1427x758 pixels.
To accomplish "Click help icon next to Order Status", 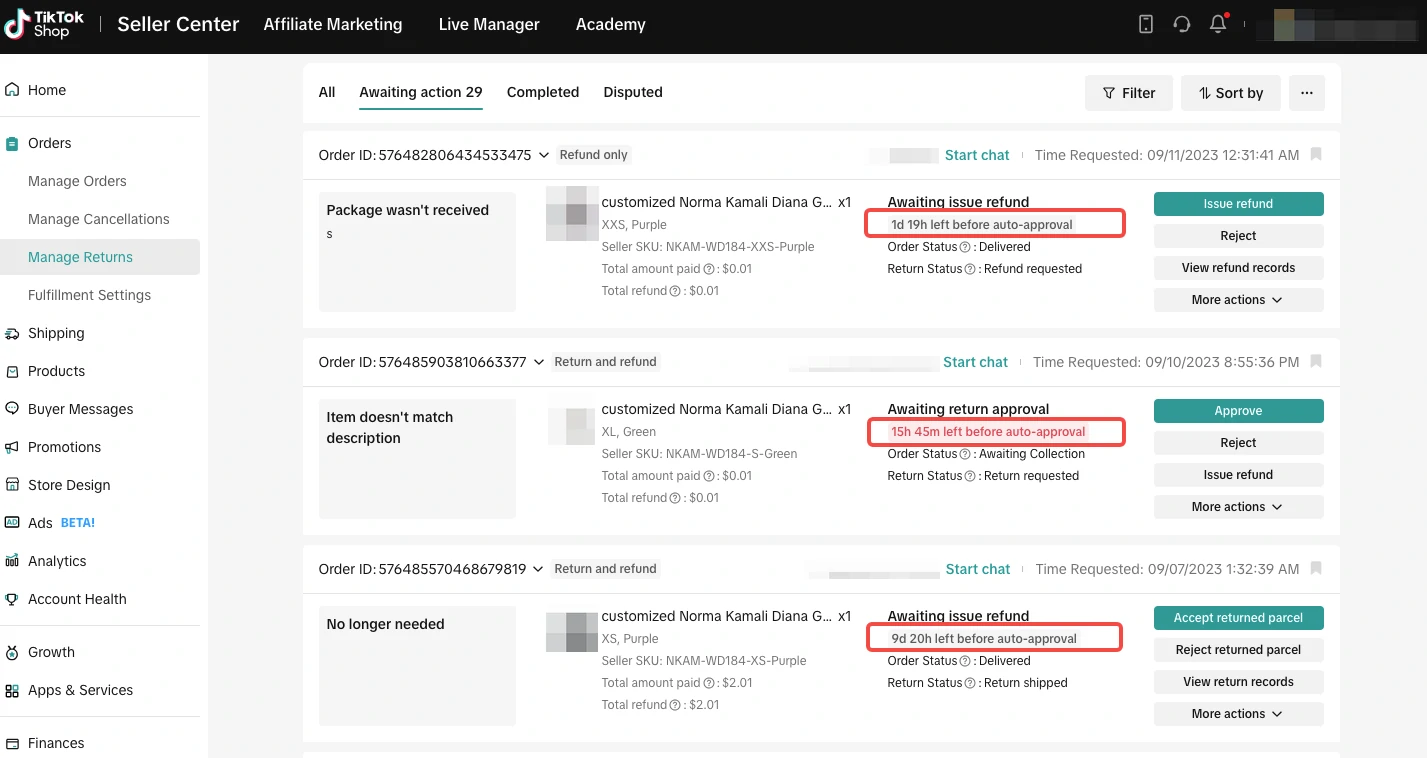I will click(x=966, y=247).
